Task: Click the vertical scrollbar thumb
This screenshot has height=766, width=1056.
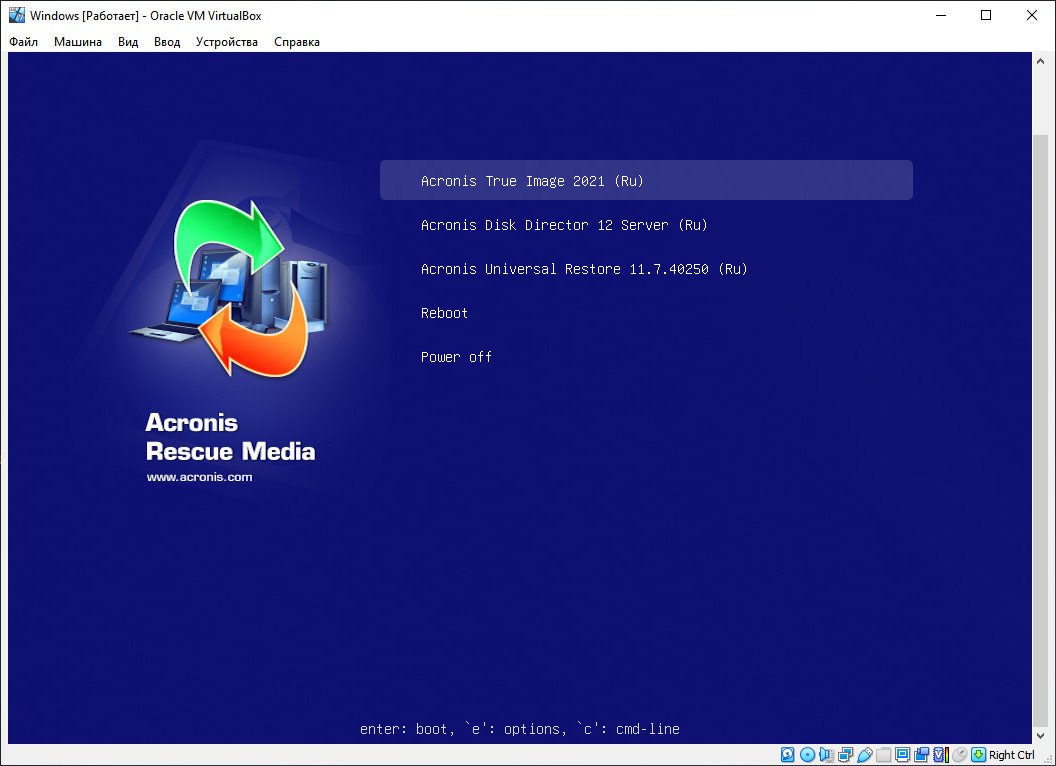Action: [x=1041, y=429]
